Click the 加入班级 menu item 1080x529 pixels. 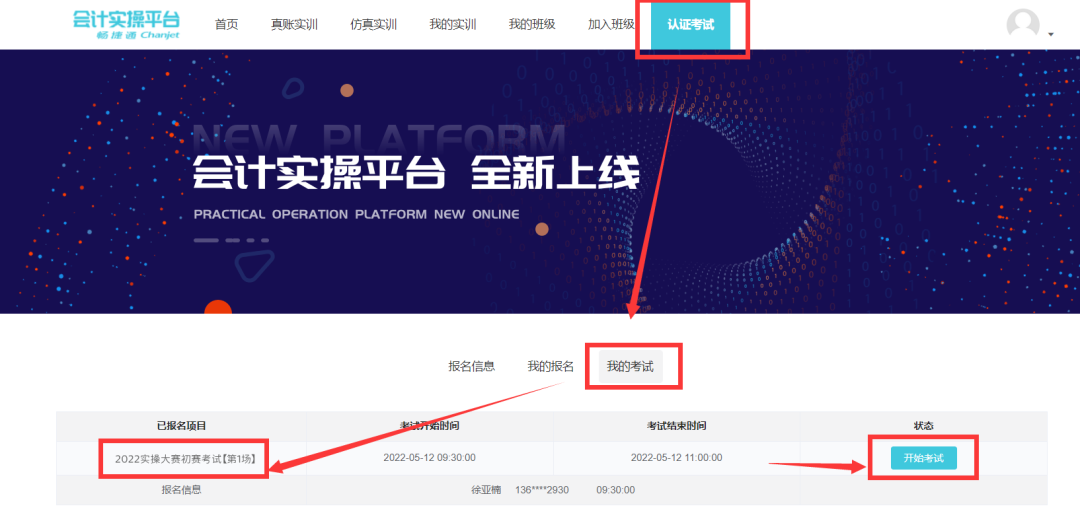click(611, 24)
